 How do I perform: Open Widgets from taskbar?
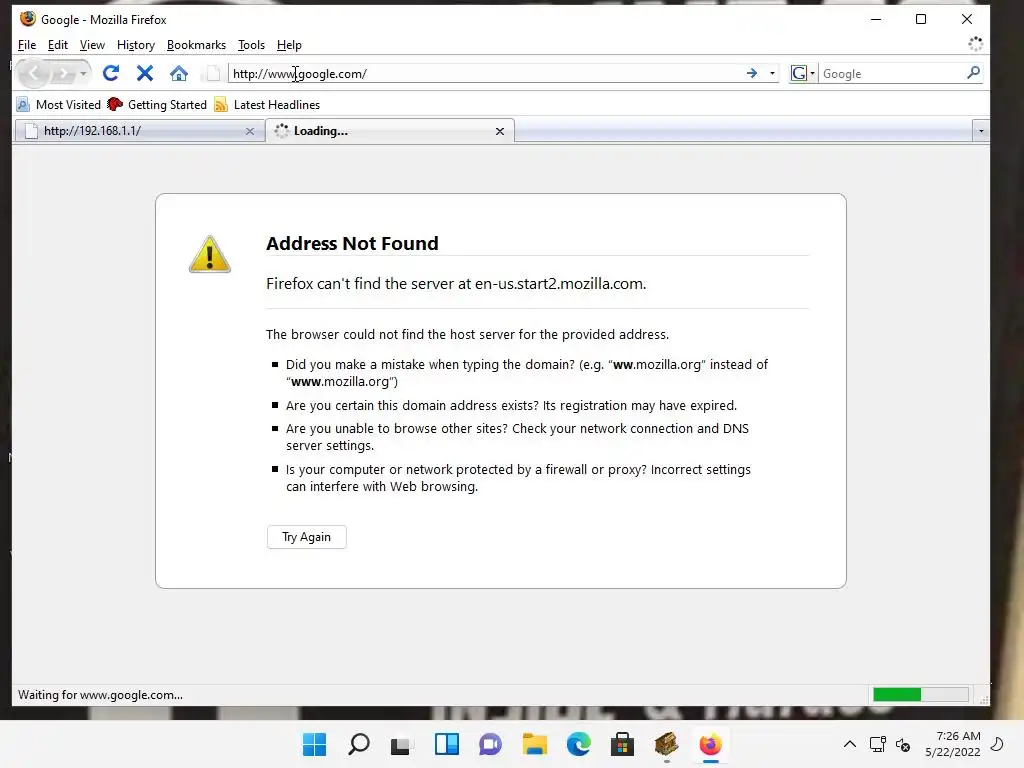point(447,744)
